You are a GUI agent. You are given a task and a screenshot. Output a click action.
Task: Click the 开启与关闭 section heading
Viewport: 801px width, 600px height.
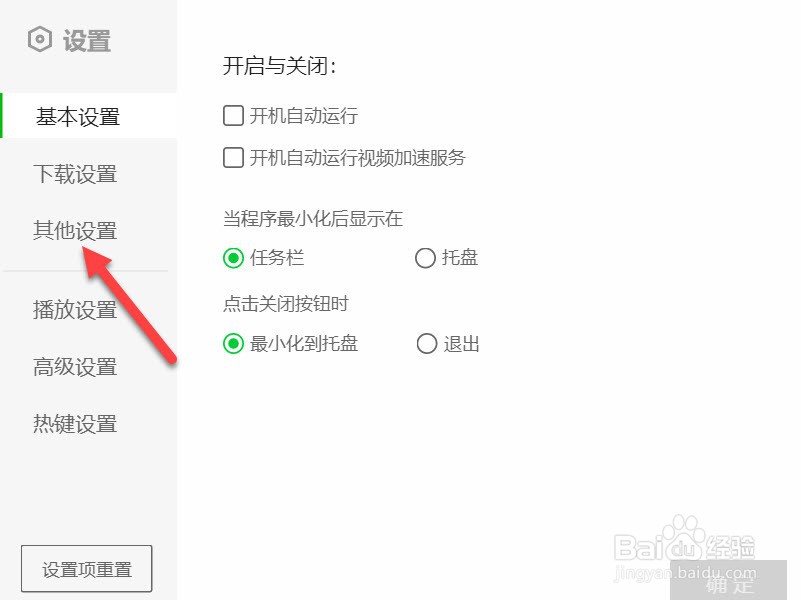pos(279,66)
